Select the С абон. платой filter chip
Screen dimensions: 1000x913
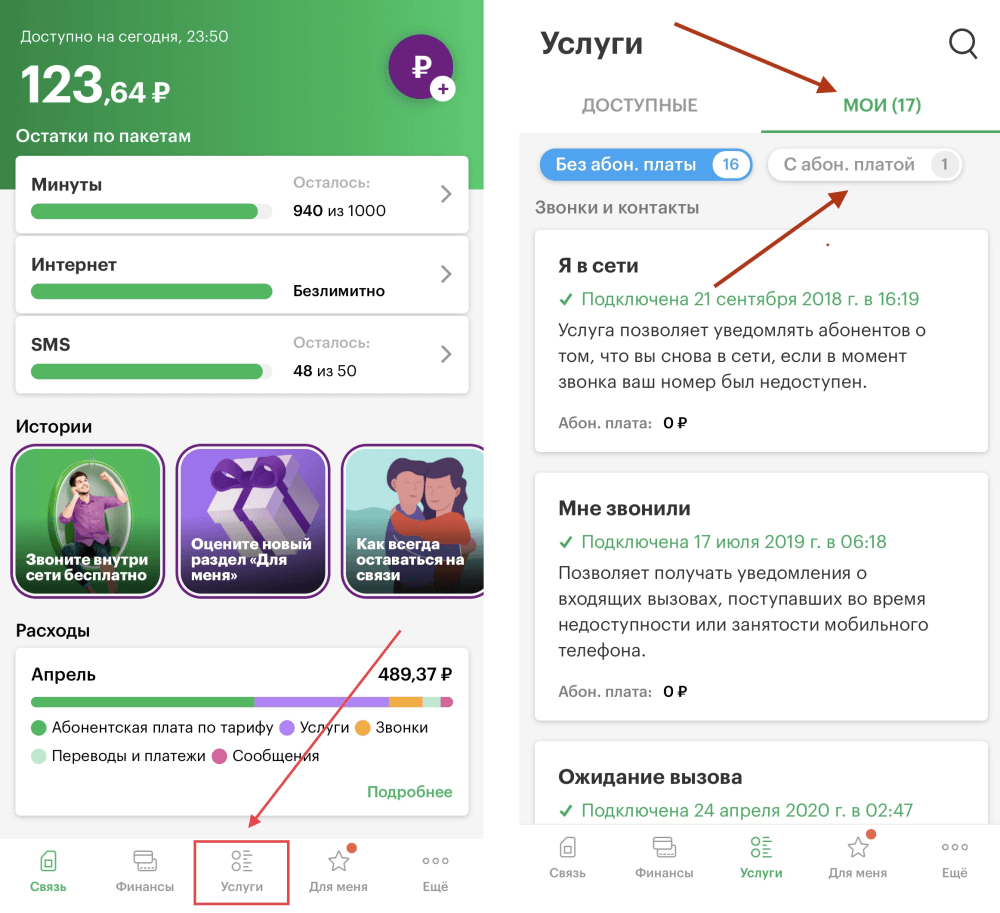tap(865, 164)
